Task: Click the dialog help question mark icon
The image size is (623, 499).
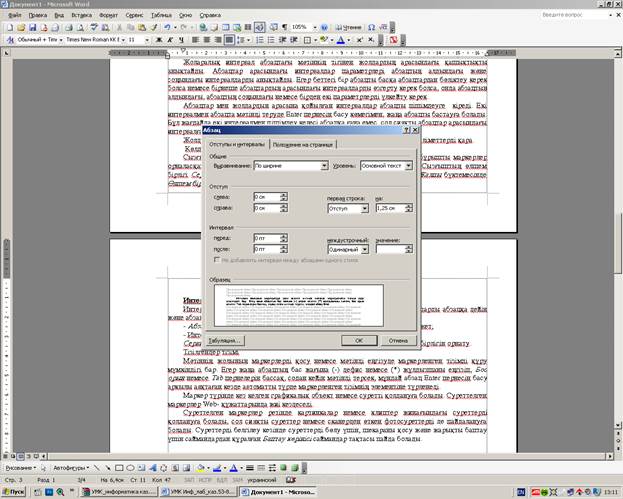Action: click(x=406, y=130)
